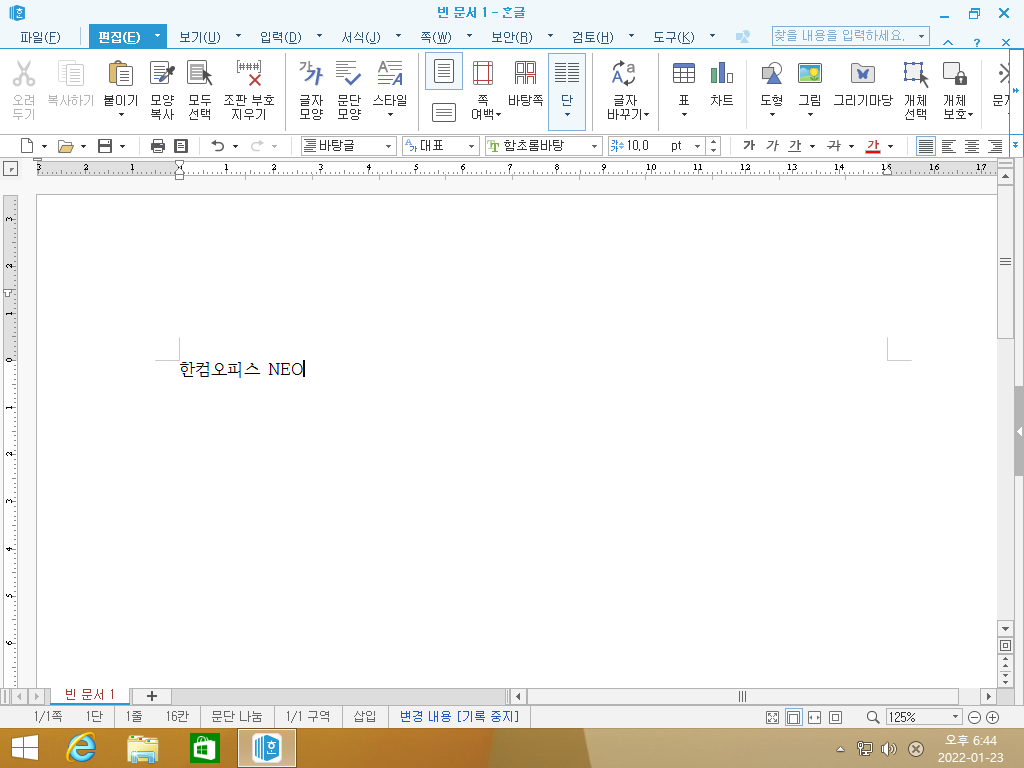Click the 개체 보호 object protect icon
The image size is (1024, 768).
(x=955, y=73)
